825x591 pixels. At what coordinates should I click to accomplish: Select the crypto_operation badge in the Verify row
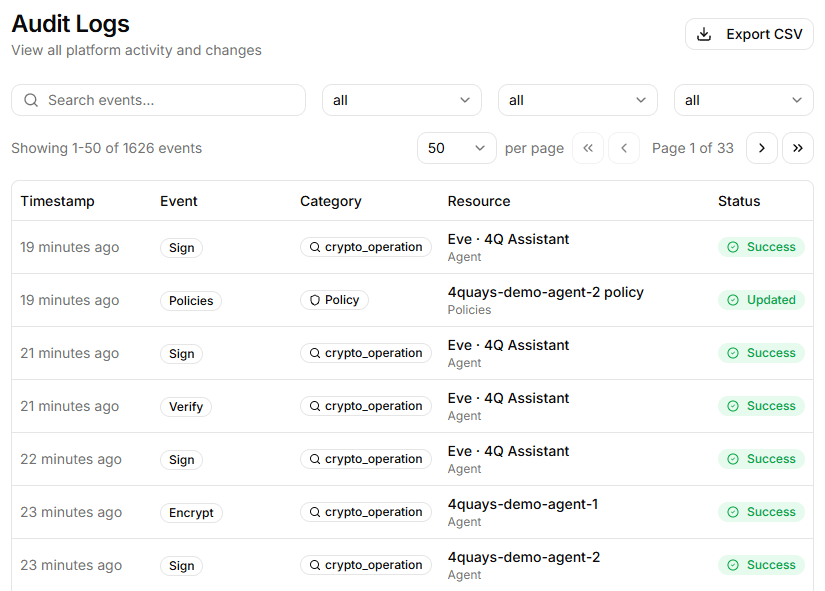(x=366, y=406)
